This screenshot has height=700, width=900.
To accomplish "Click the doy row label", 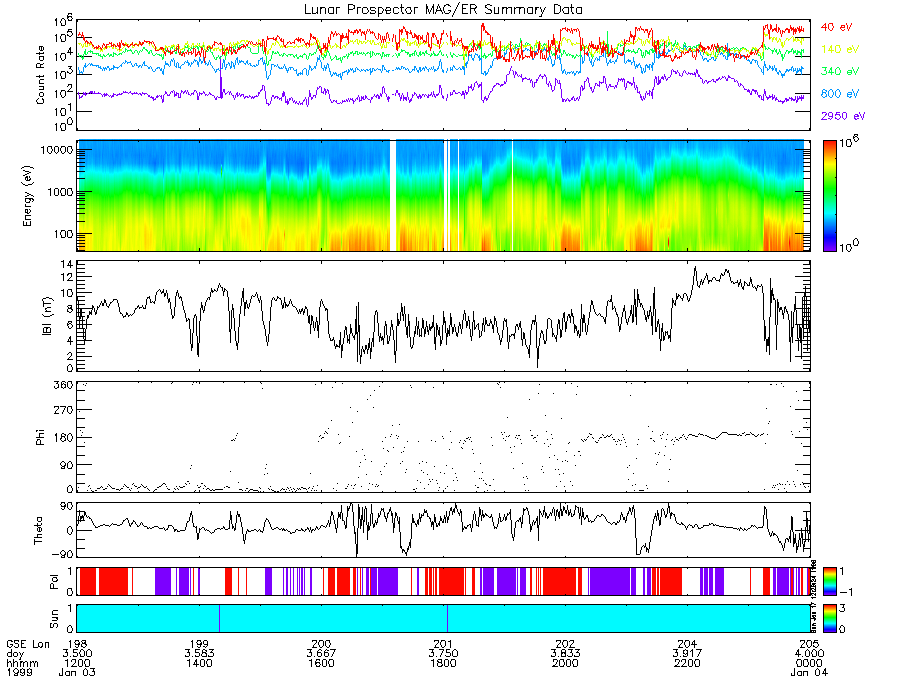I will 15,654.
